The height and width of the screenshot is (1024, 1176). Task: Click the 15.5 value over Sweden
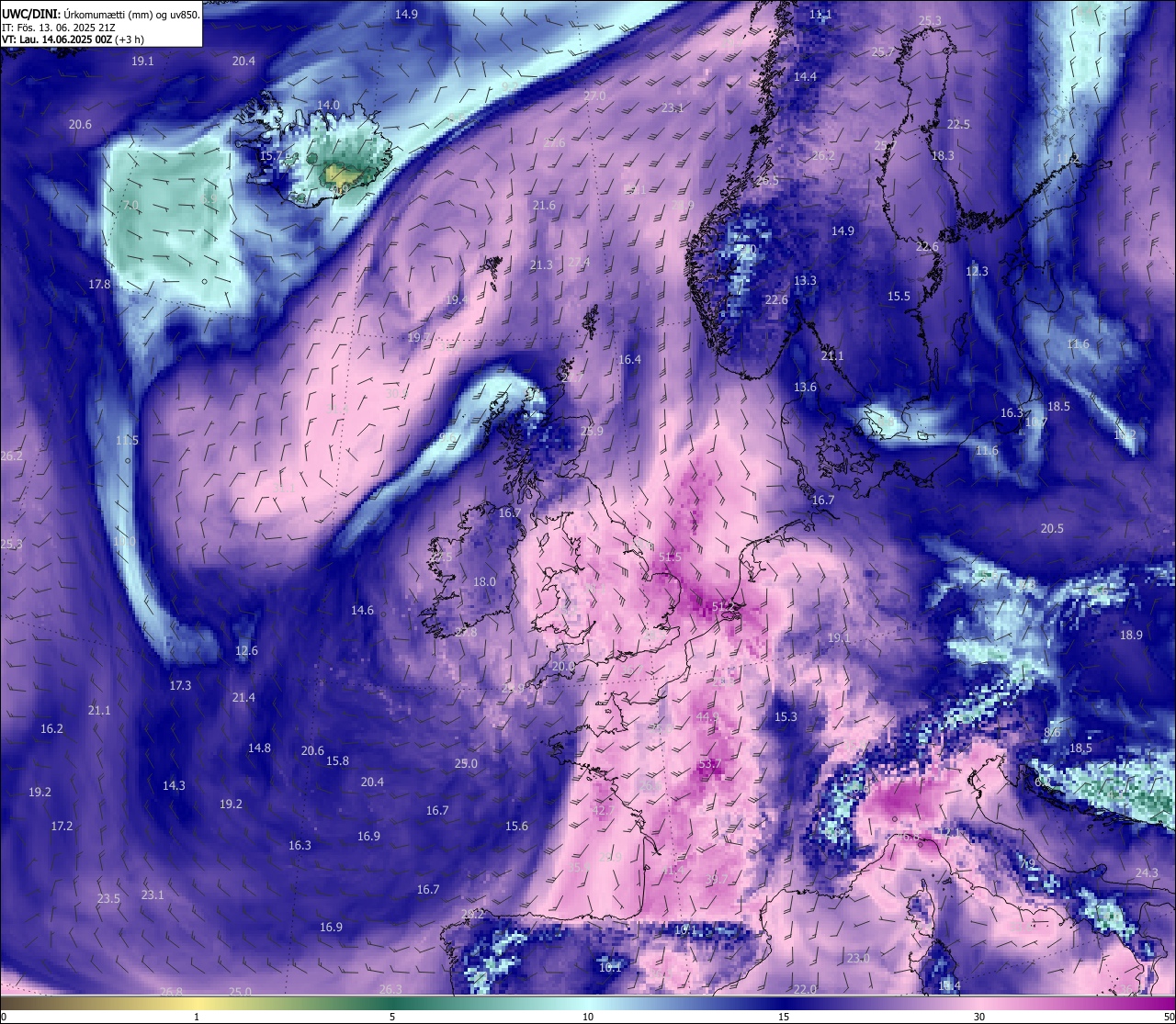pyautogui.click(x=899, y=297)
